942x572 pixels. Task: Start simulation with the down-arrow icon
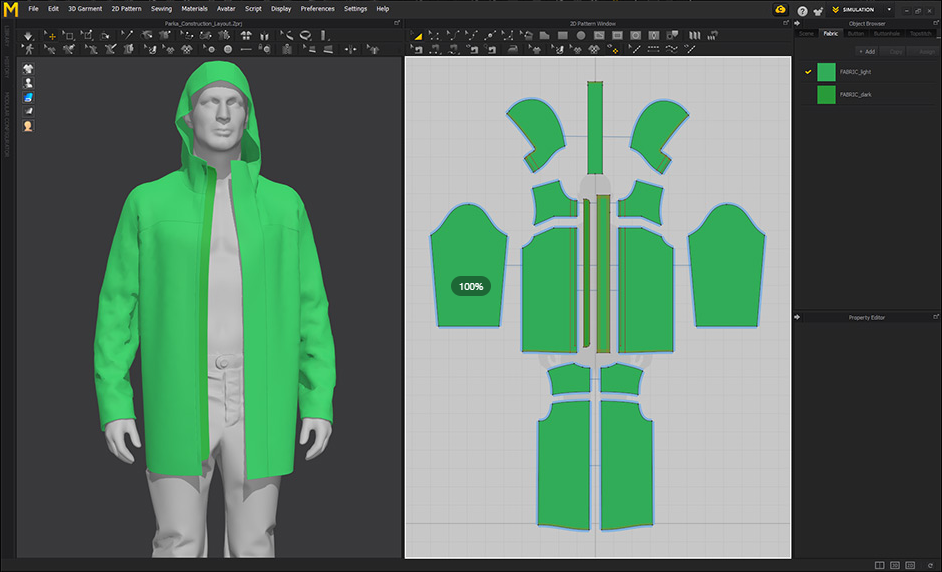click(x=28, y=36)
